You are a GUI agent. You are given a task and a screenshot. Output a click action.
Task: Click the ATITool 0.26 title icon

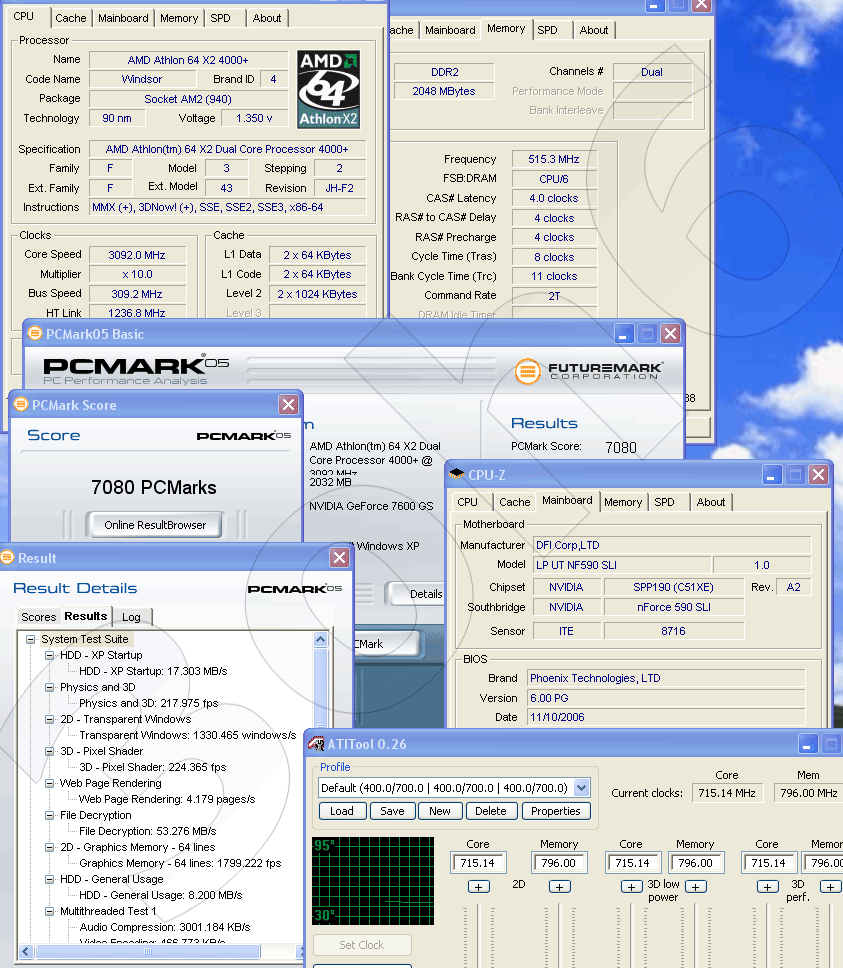click(317, 744)
